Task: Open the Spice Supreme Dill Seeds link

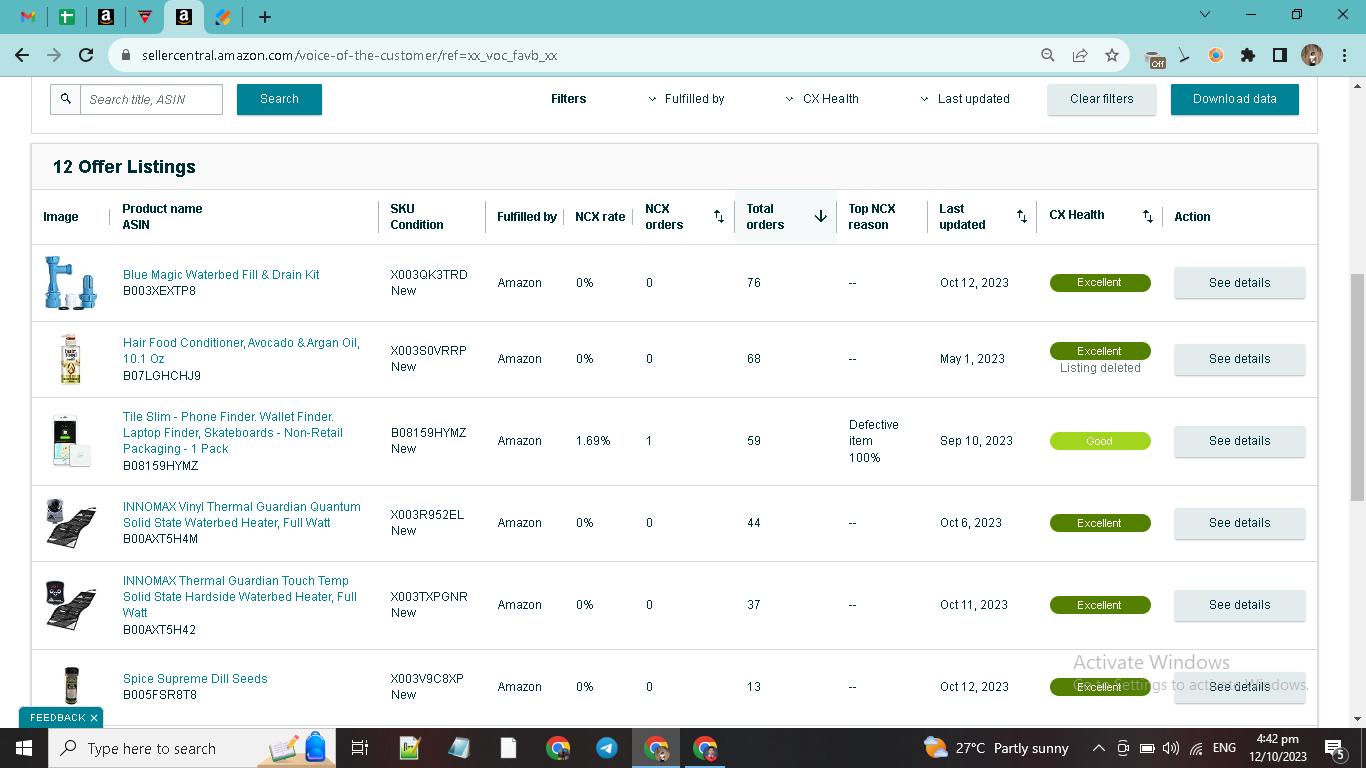Action: tap(195, 679)
